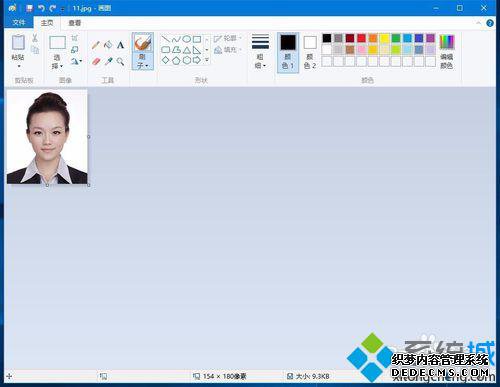
Task: Select the Rounded rectangle shape
Action: (166, 50)
